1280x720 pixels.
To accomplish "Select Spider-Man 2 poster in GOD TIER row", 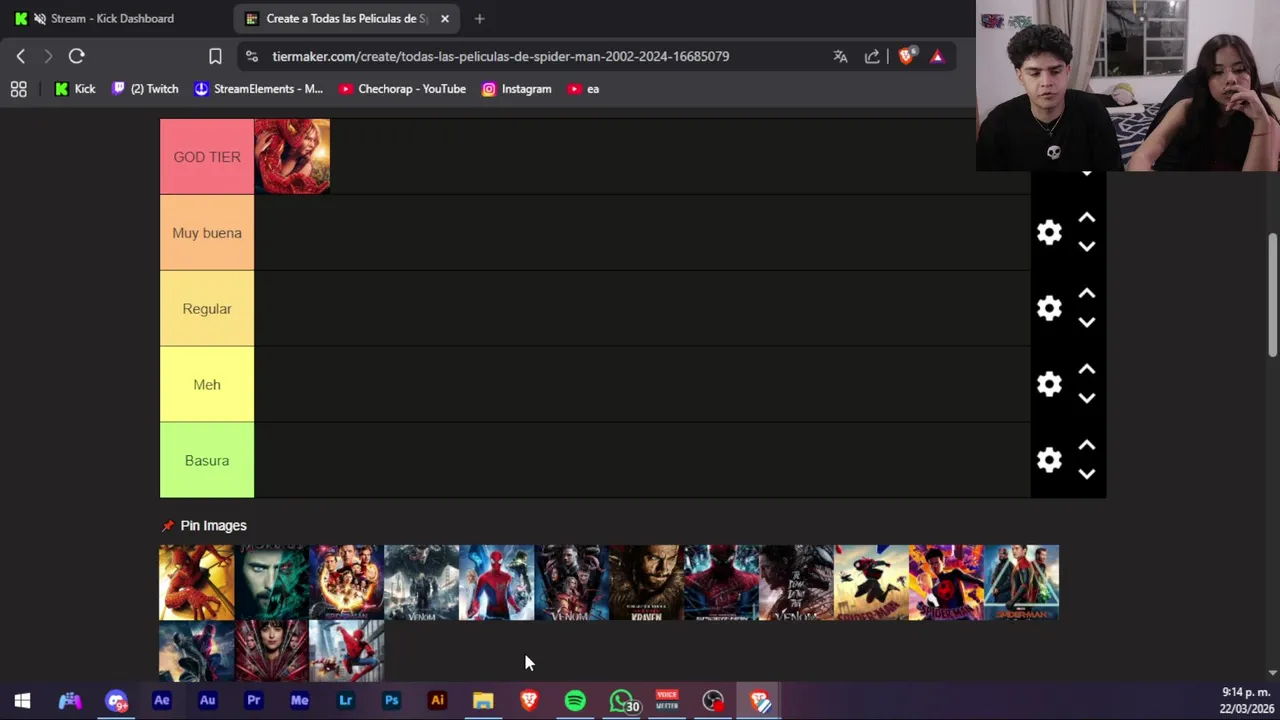I will [292, 156].
